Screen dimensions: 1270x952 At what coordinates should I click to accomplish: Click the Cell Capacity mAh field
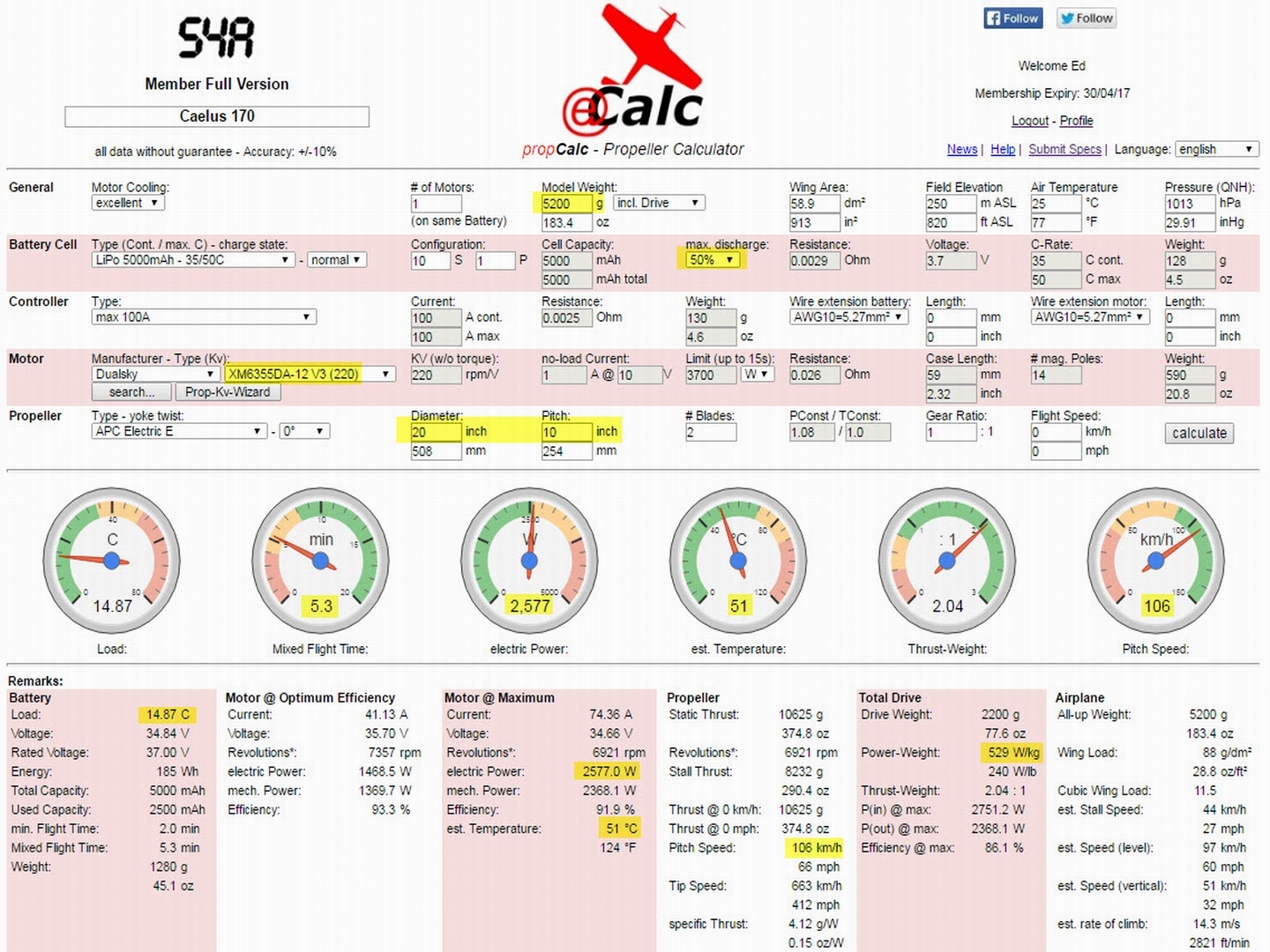(x=566, y=261)
